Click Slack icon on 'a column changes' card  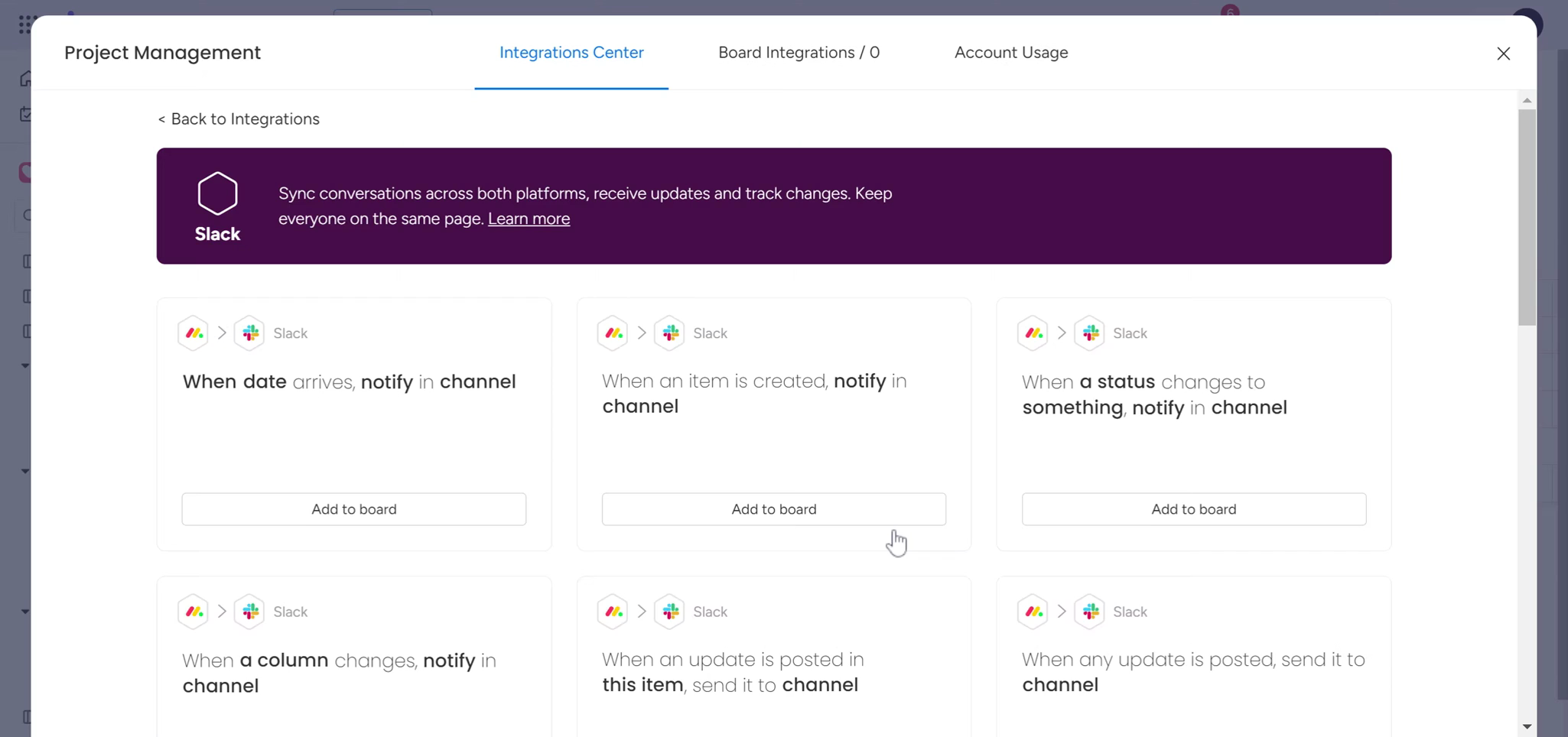[x=249, y=612]
